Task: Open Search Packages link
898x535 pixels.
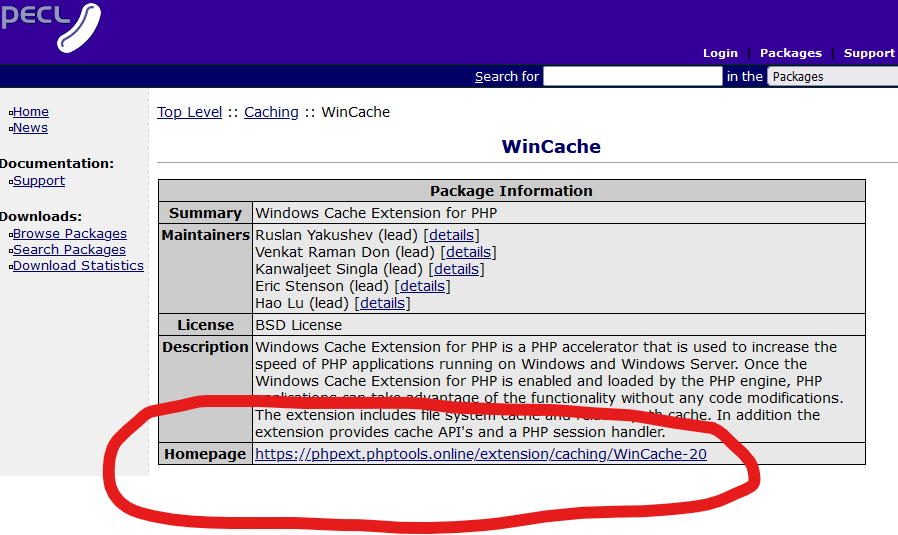Action: (x=69, y=250)
